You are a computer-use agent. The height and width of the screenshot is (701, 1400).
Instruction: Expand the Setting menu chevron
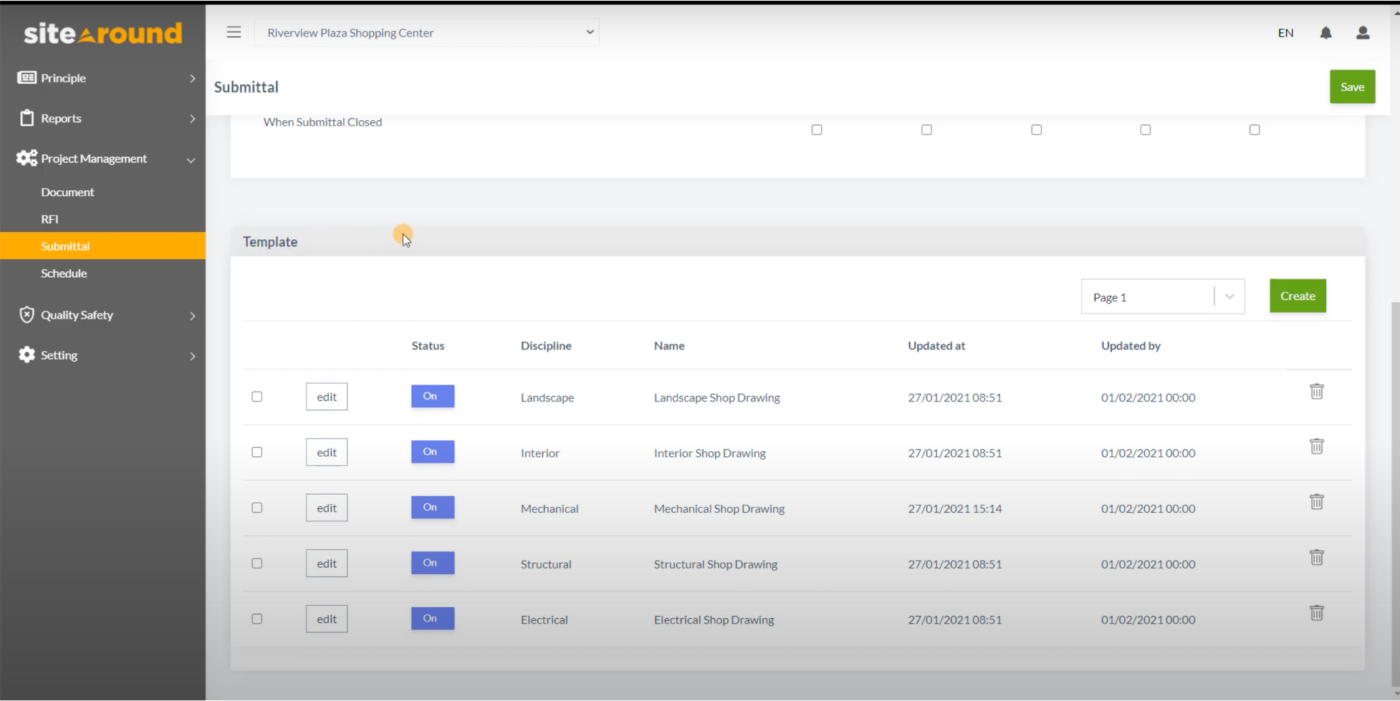(x=193, y=356)
